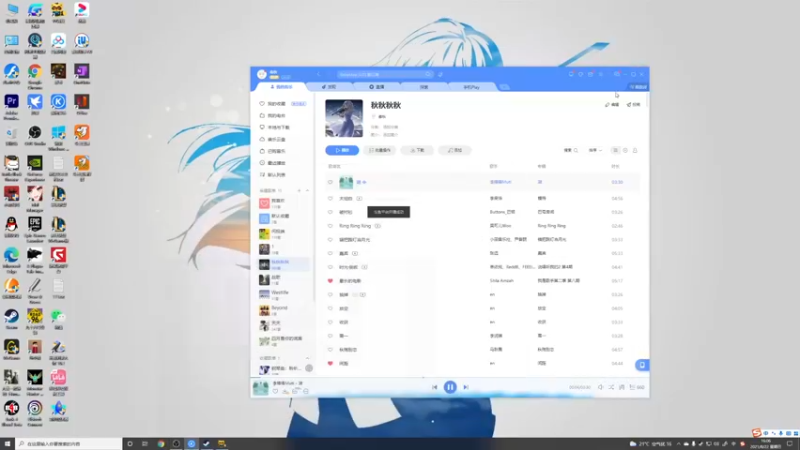Open the user avatar in title bar

[x=262, y=74]
